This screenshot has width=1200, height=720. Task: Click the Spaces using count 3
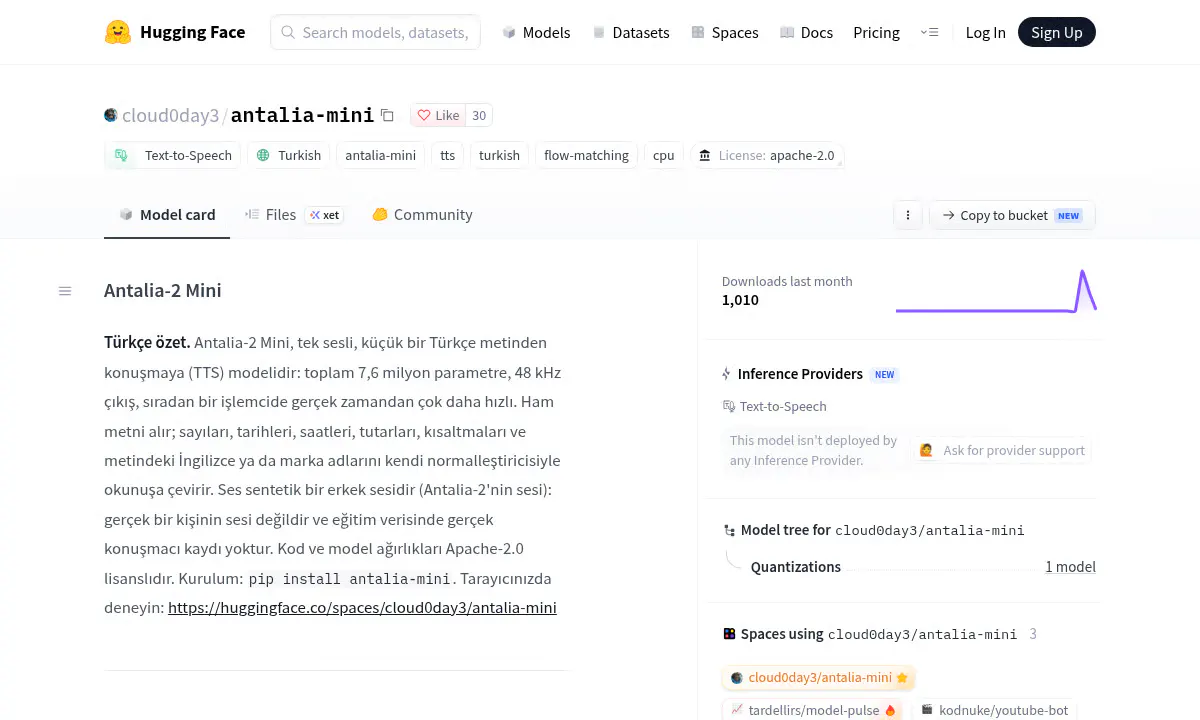coord(1033,634)
